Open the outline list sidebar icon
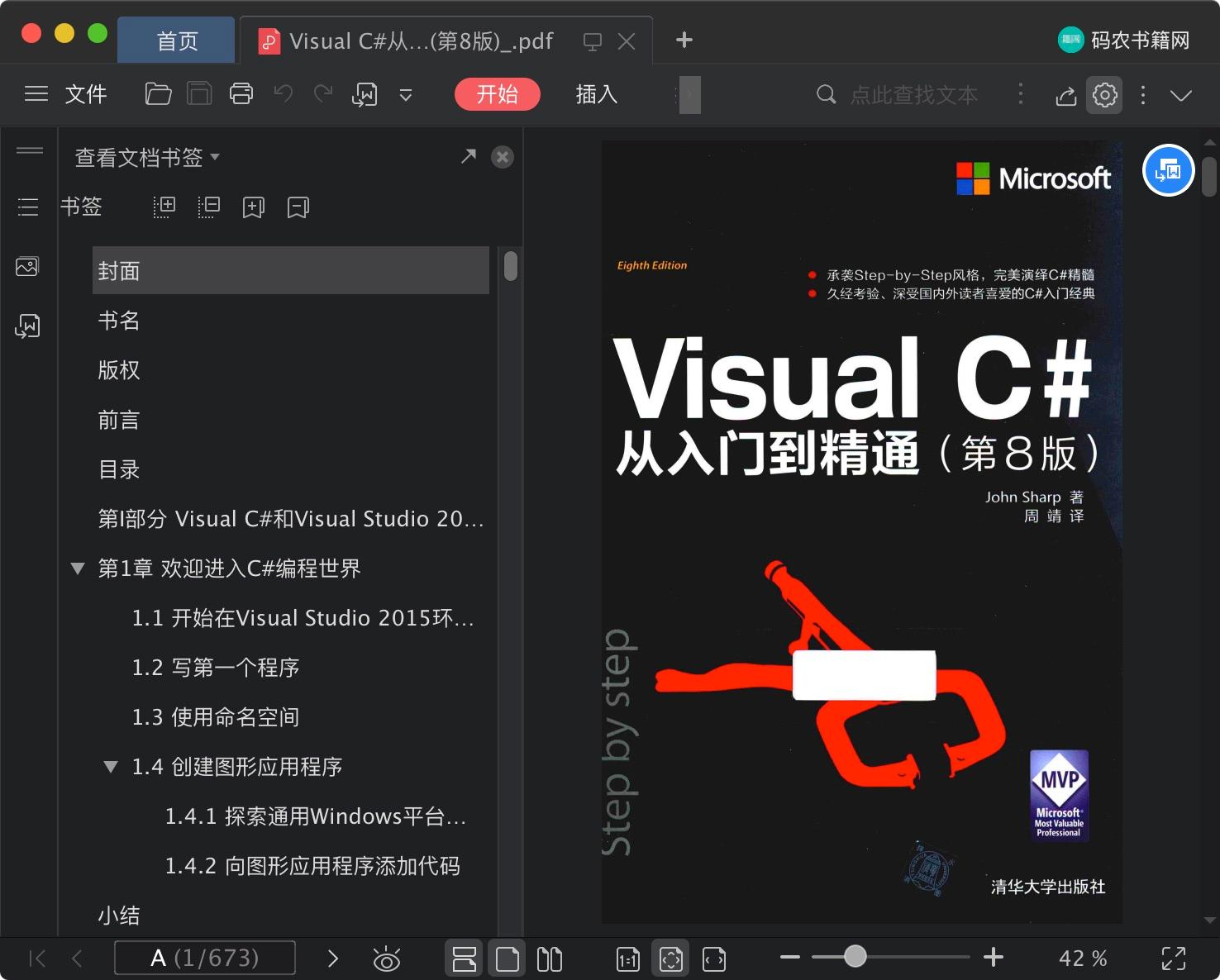 [x=28, y=207]
